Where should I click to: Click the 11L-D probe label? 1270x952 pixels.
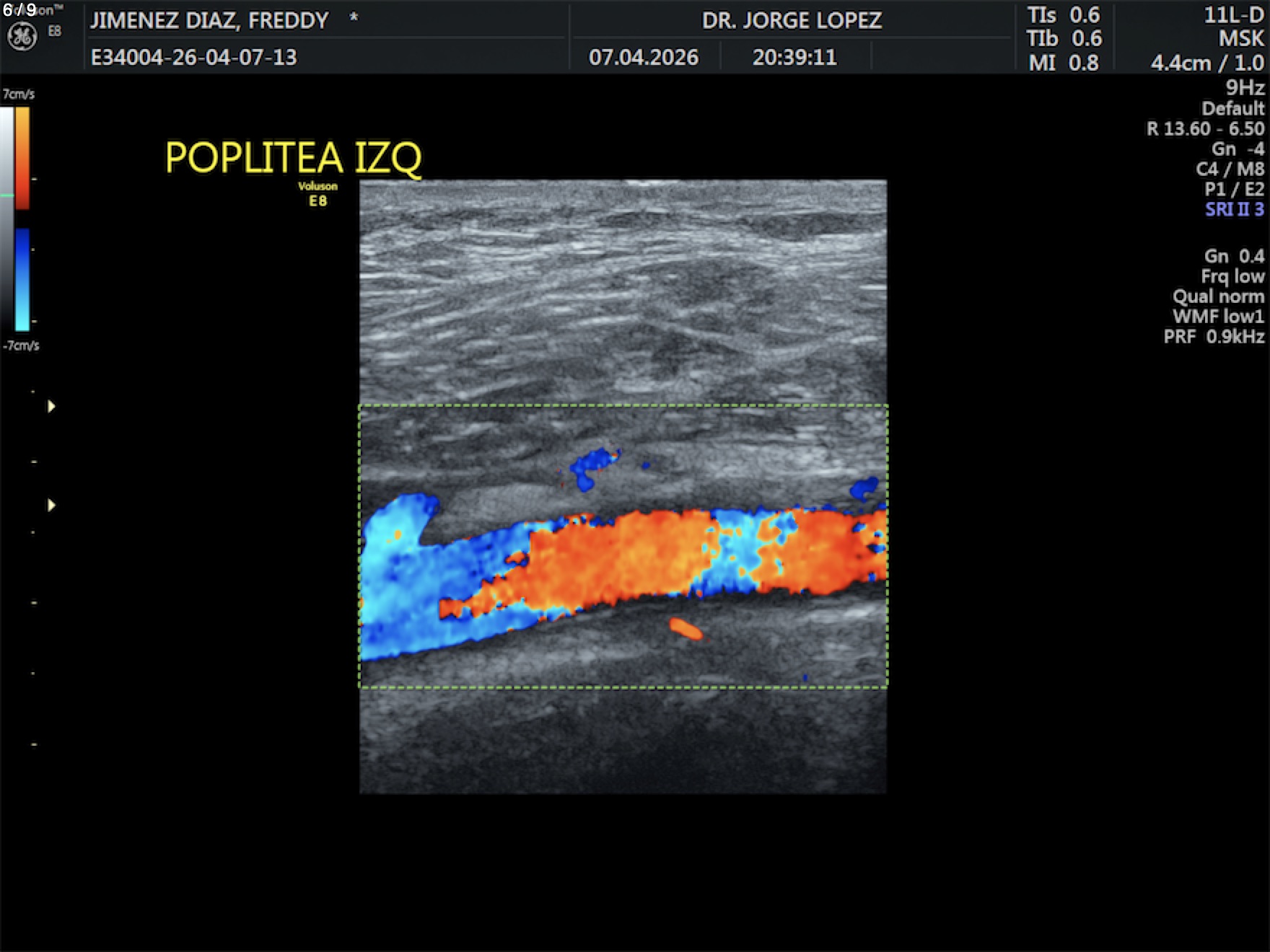[1234, 15]
